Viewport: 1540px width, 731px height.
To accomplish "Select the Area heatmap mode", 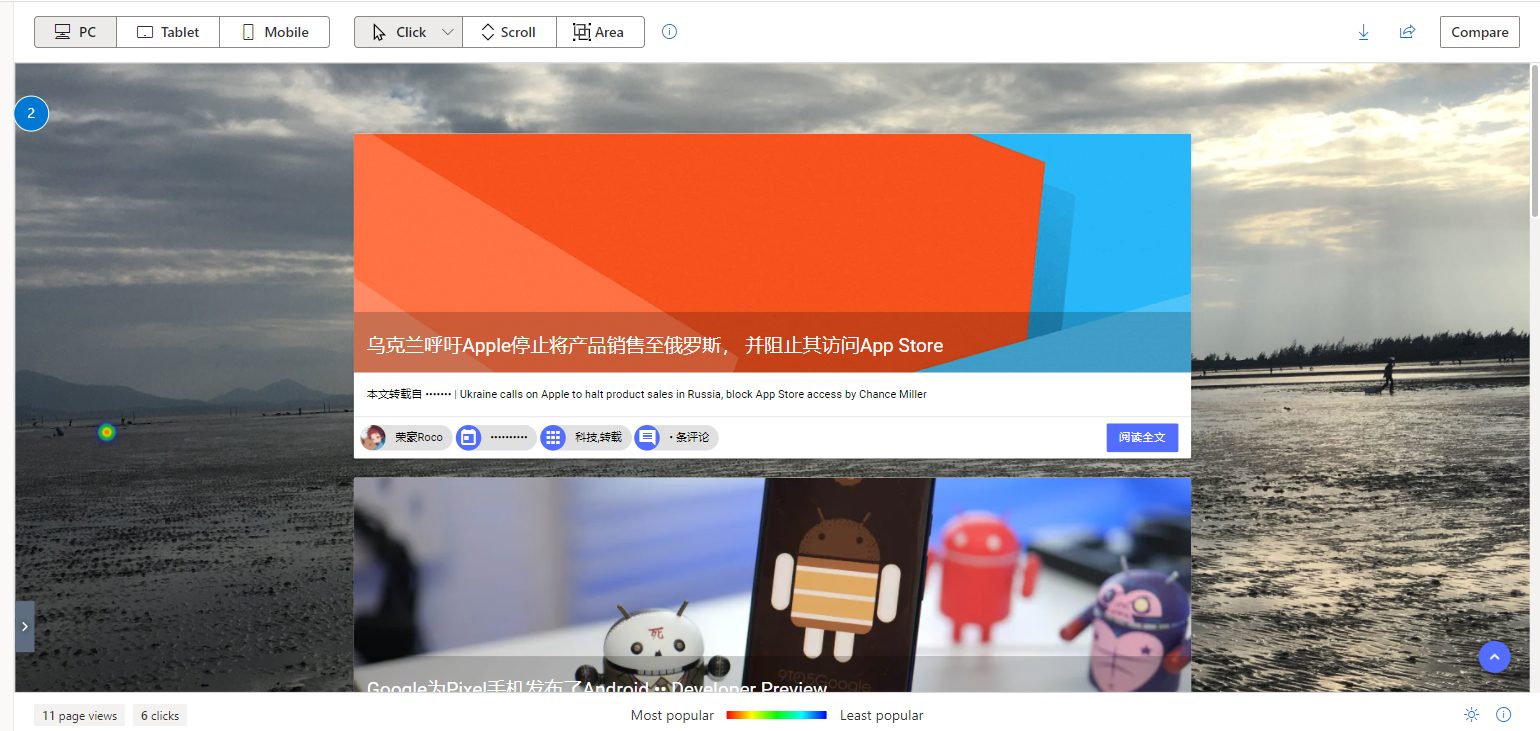I will [x=600, y=31].
